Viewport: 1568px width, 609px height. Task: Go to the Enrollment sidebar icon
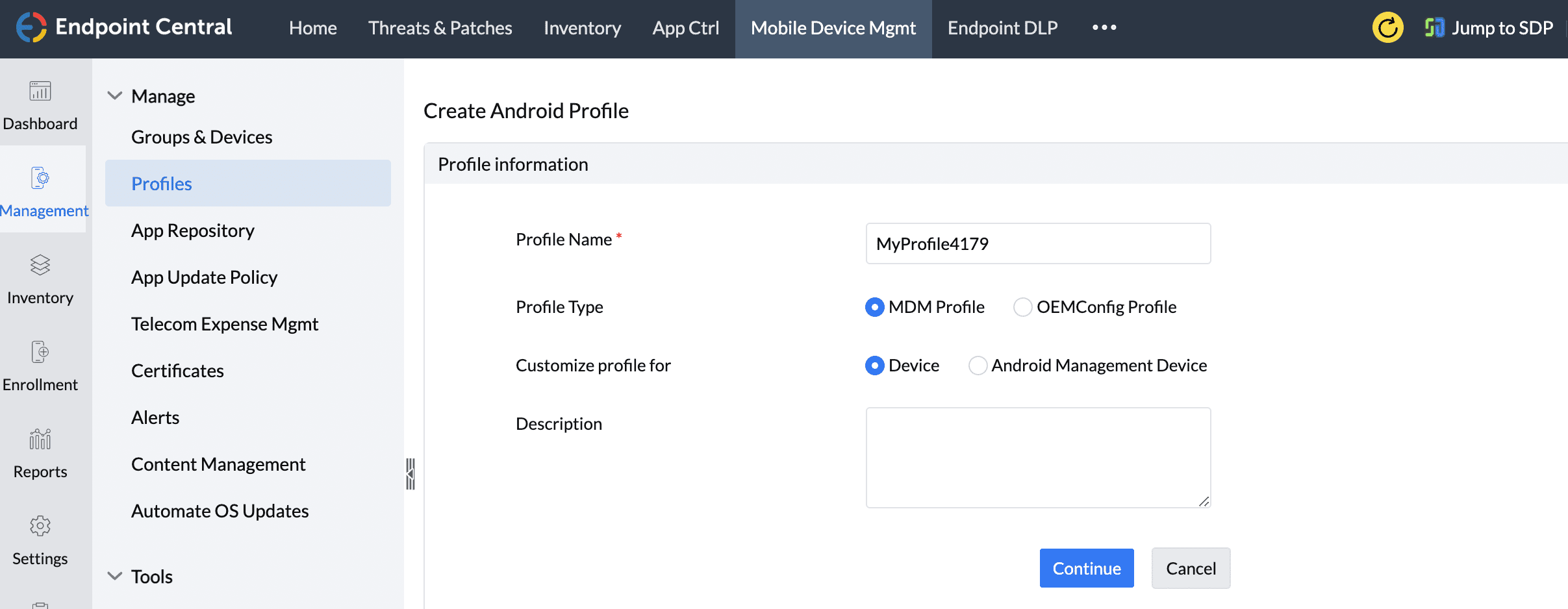click(40, 352)
